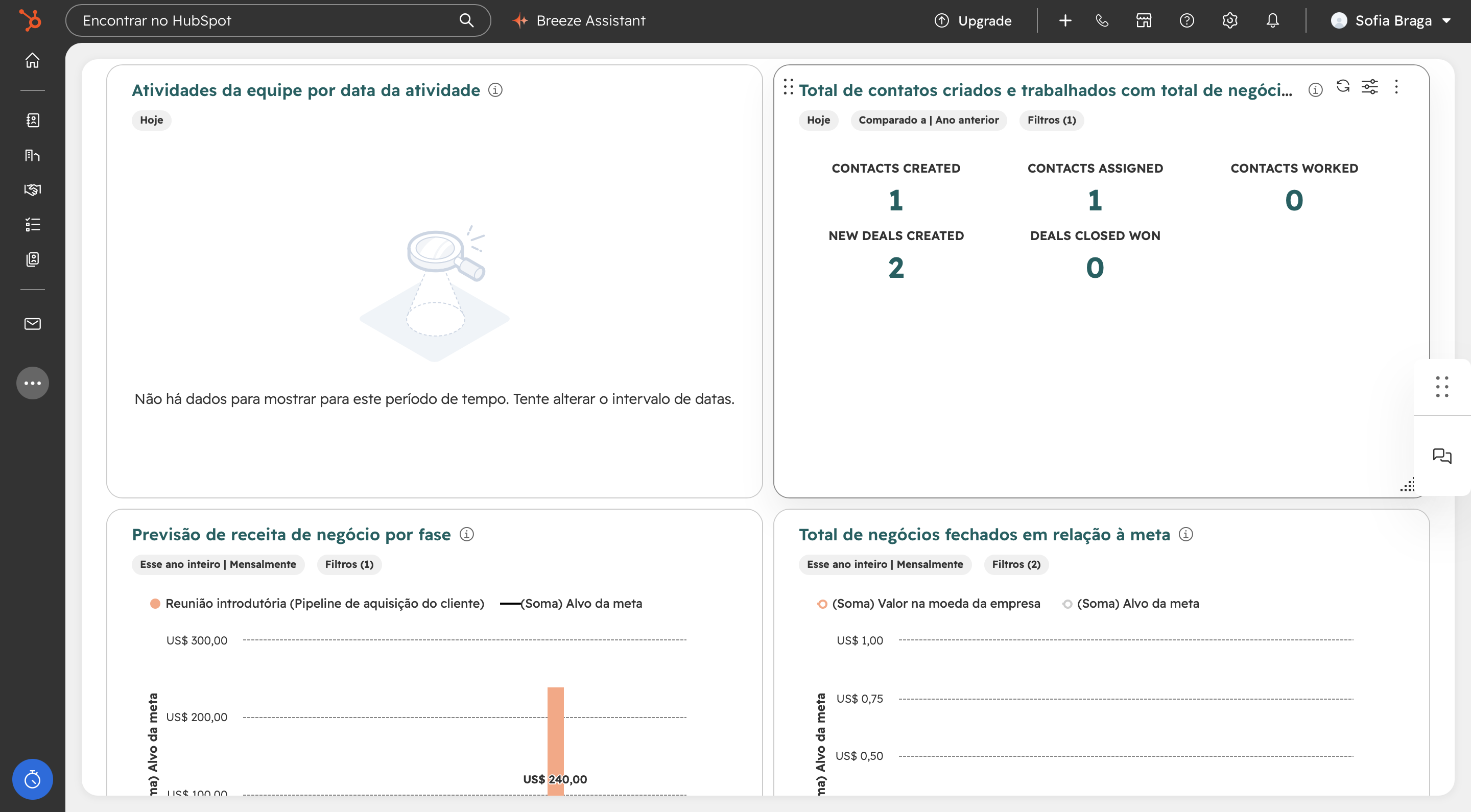Click info icon beside Previsão de receita title
1471x812 pixels.
point(466,534)
